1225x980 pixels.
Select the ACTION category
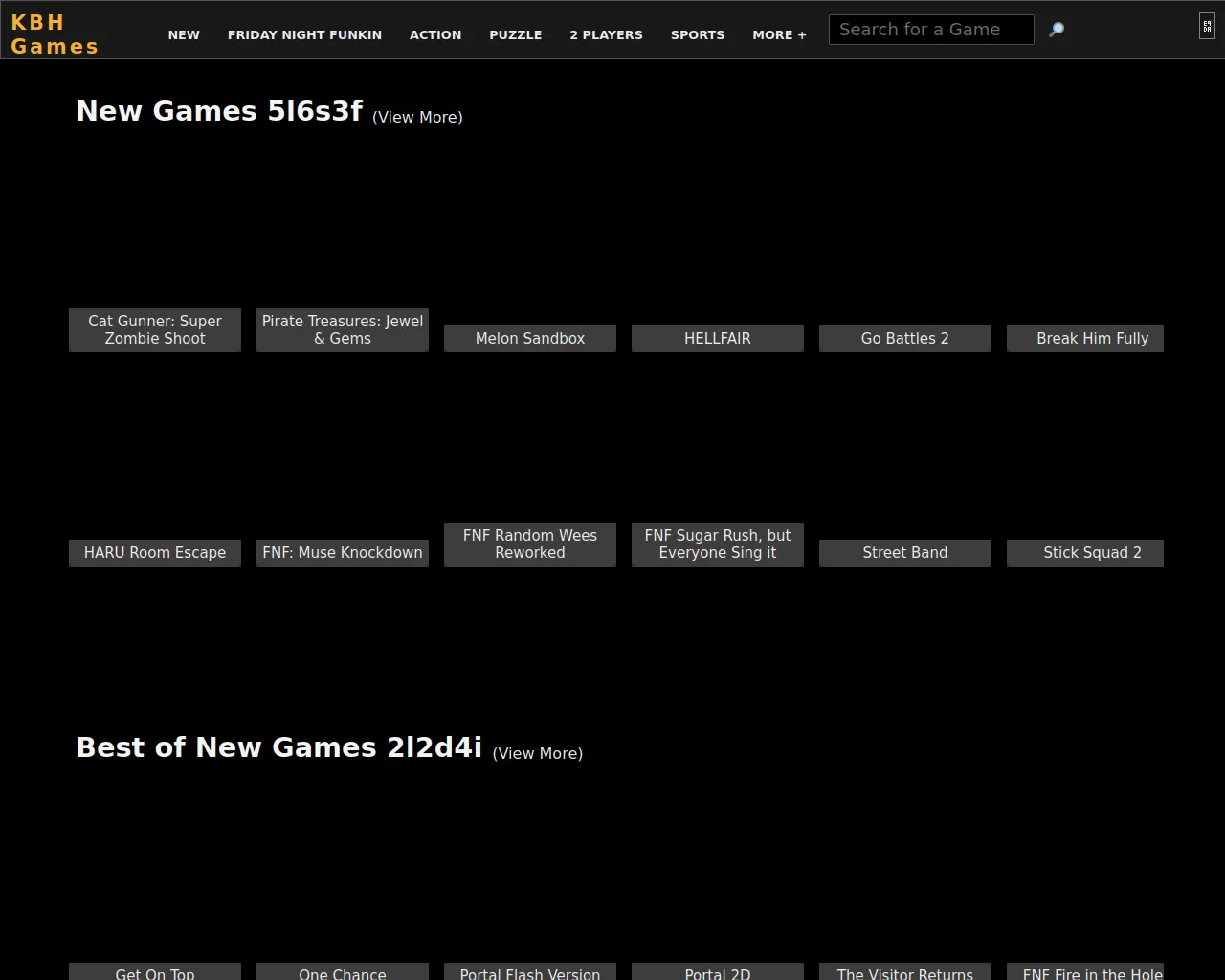point(435,34)
